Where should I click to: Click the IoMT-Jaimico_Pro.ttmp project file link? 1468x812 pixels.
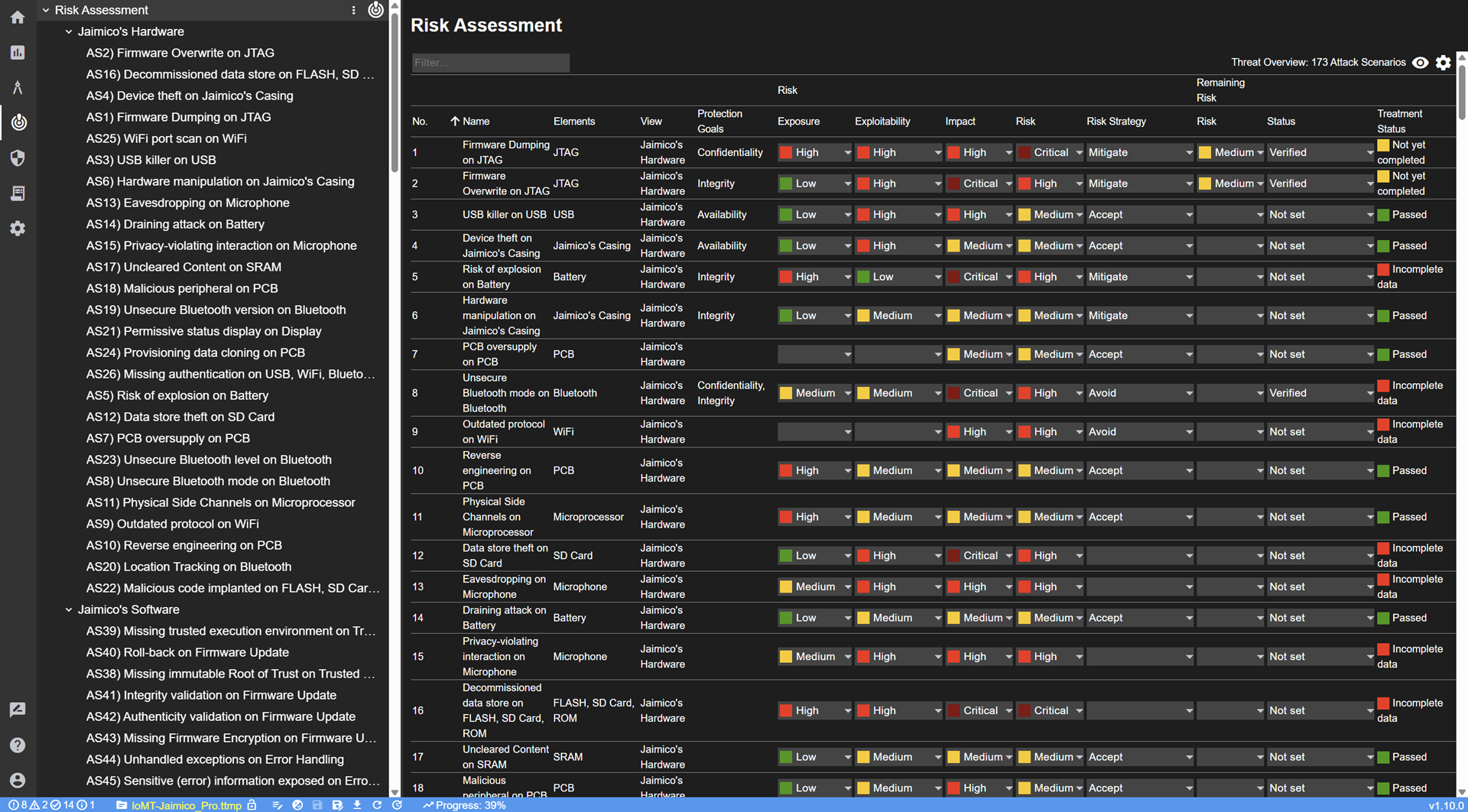tap(186, 805)
